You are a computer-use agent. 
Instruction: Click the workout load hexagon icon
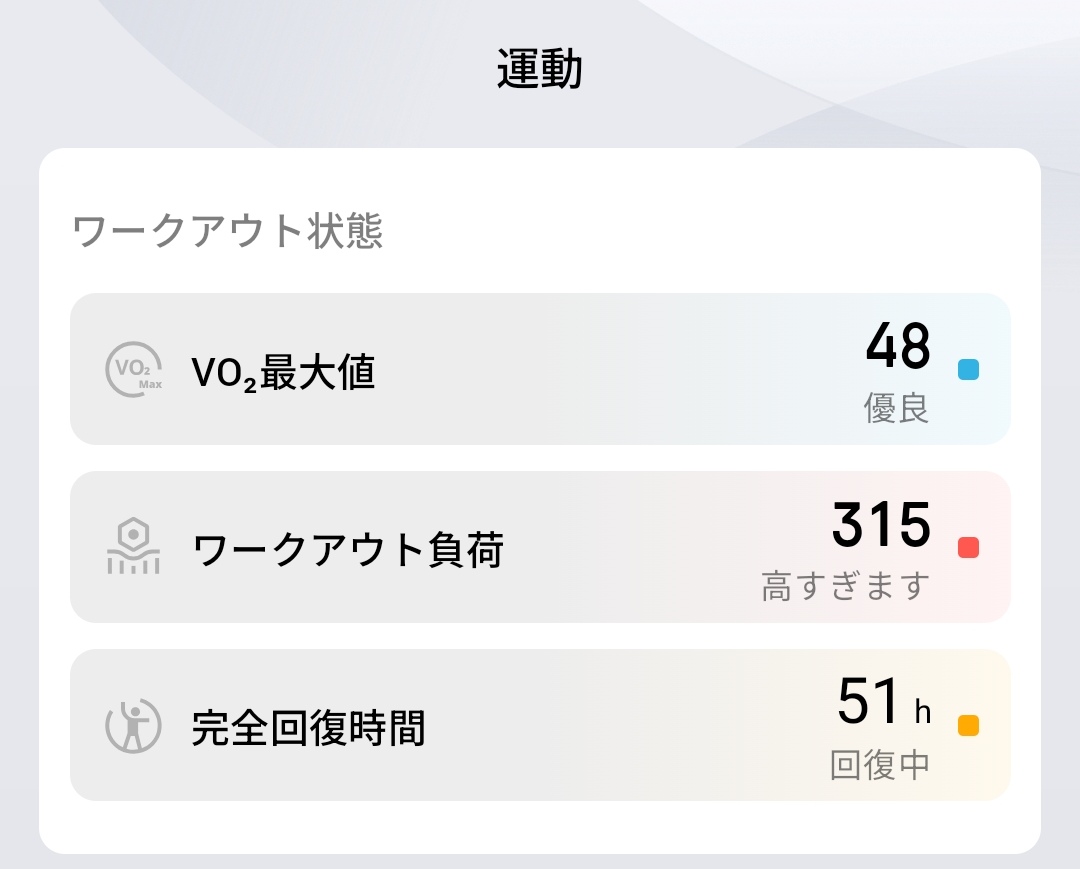click(133, 547)
